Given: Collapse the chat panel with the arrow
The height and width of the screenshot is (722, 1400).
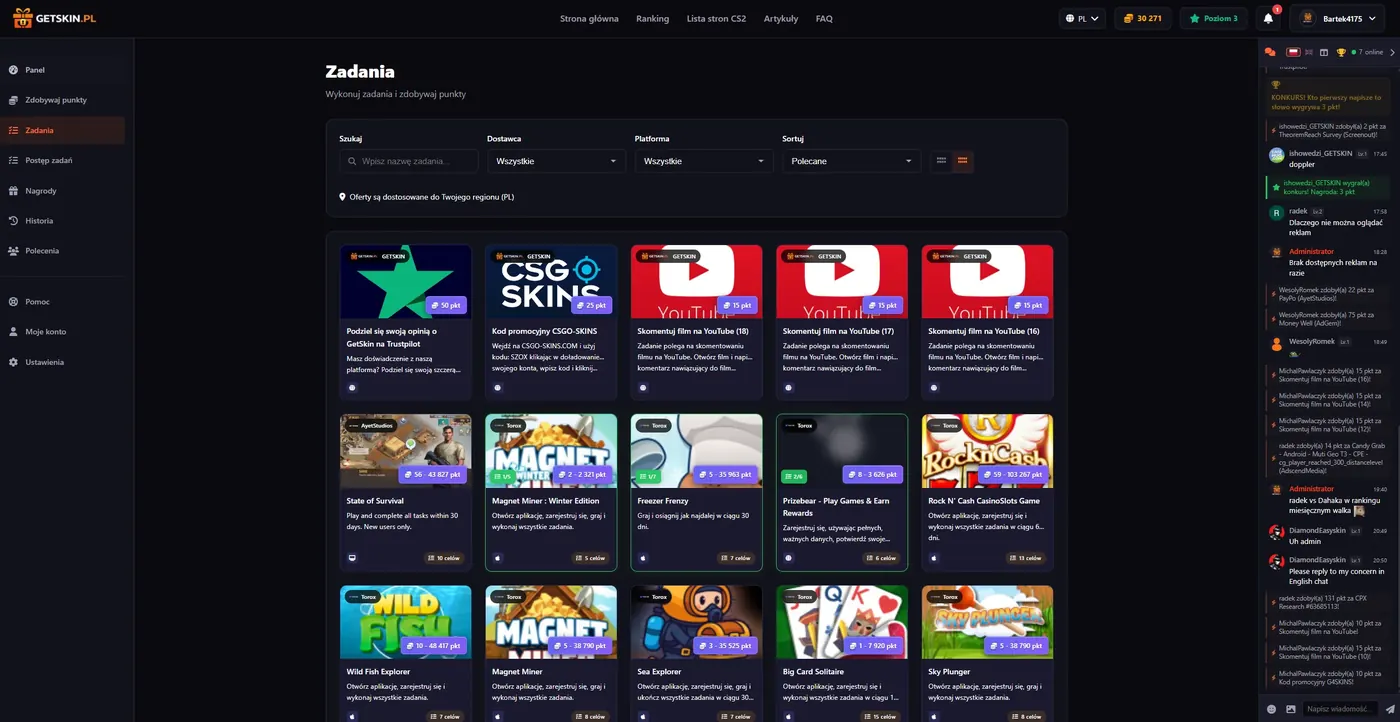Looking at the screenshot, I should tap(1392, 52).
